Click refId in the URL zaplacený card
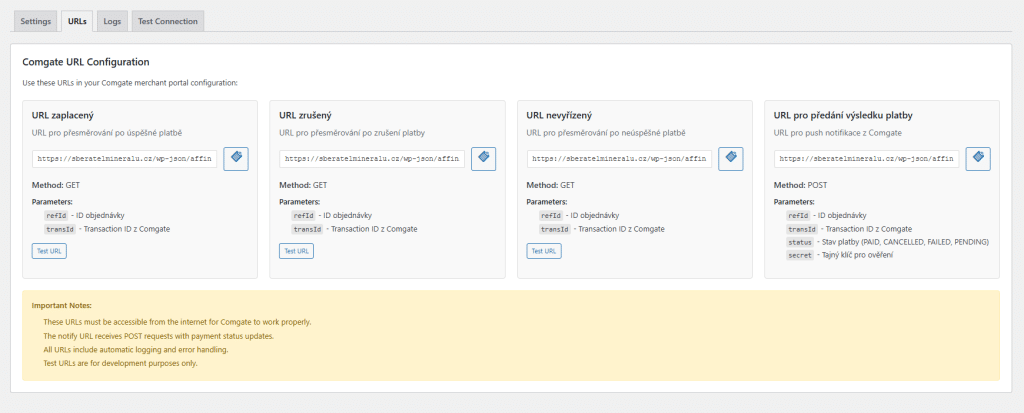1024x413 pixels. (56, 216)
